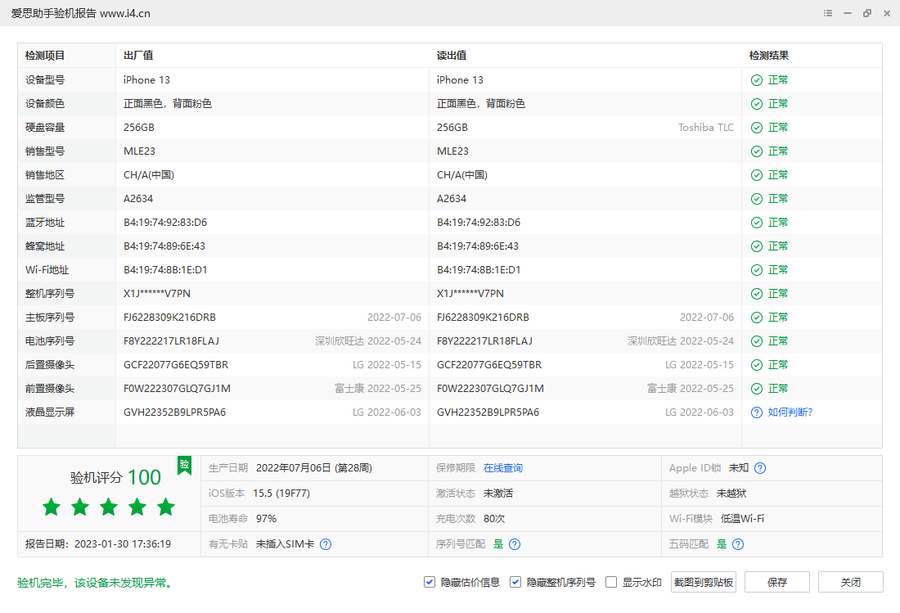Image resolution: width=900 pixels, height=613 pixels.
Task: Click the 验机评分 100 score
Action: pos(115,477)
